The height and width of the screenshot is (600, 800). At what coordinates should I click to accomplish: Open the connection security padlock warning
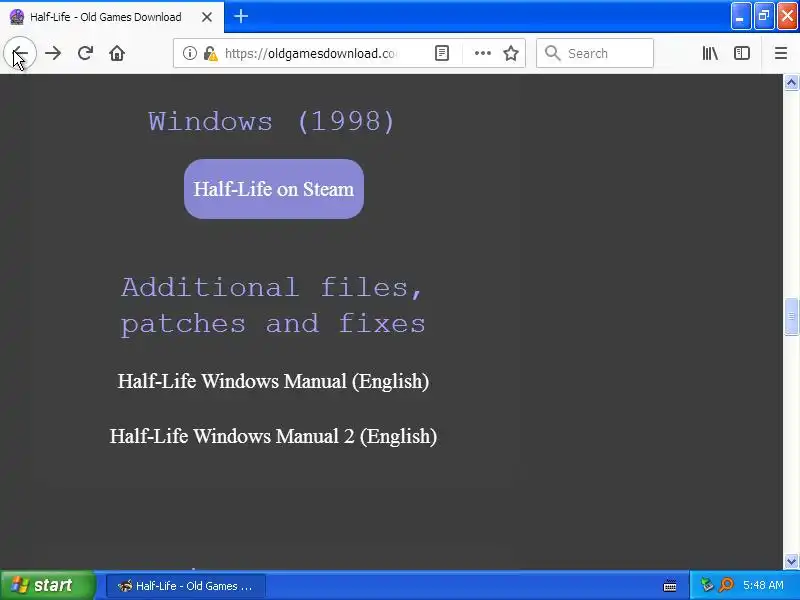pos(210,53)
